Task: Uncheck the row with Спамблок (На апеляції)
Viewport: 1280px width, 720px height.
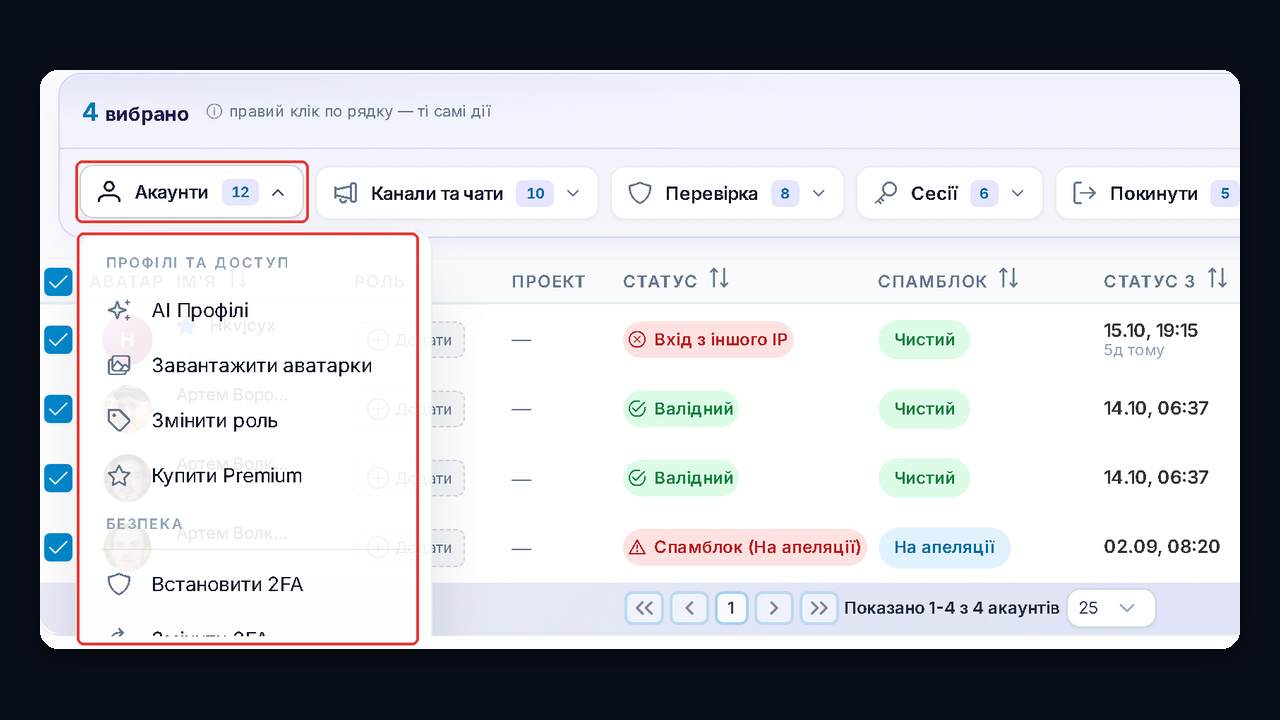Action: coord(59,547)
